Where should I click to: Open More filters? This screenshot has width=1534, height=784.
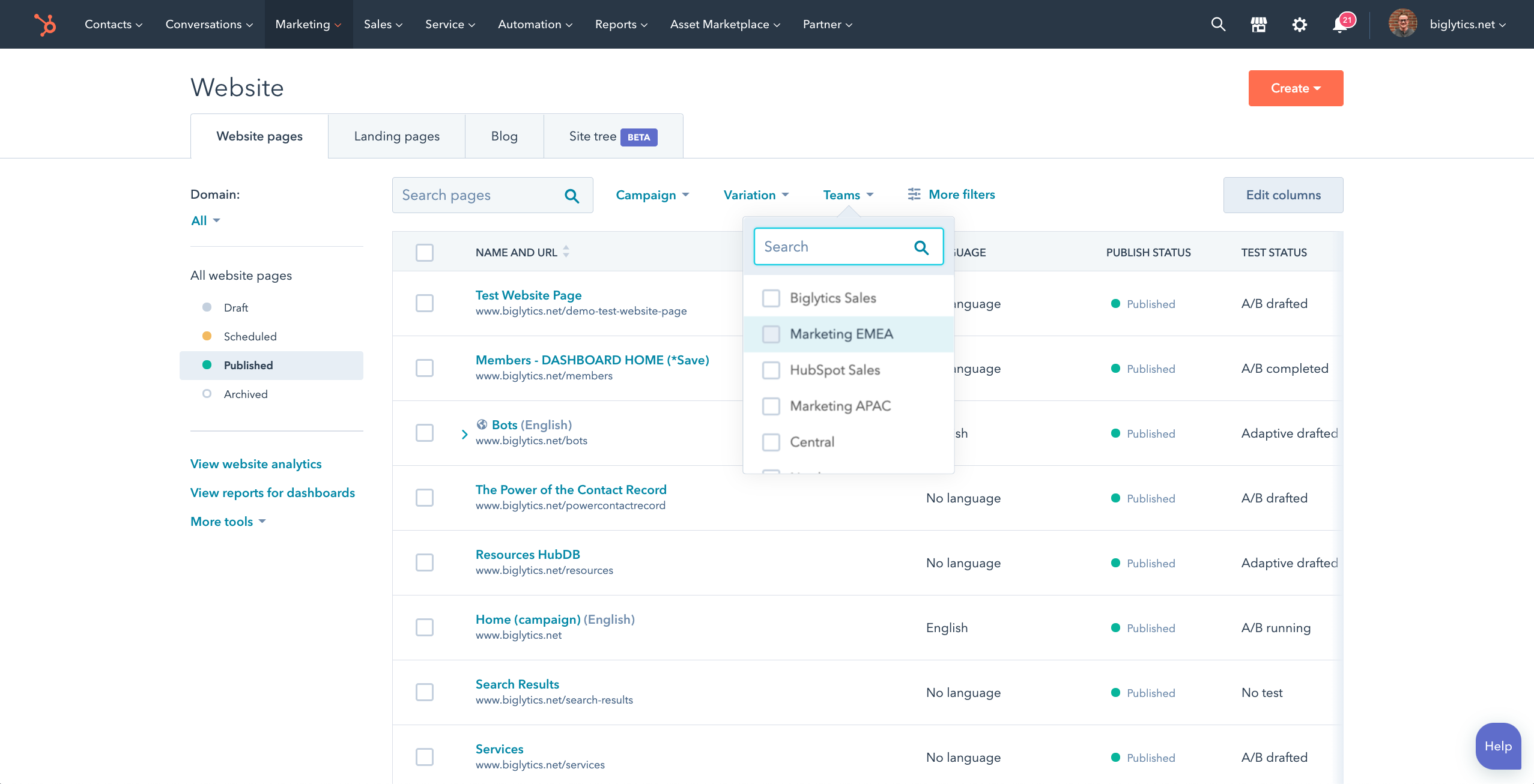point(951,194)
